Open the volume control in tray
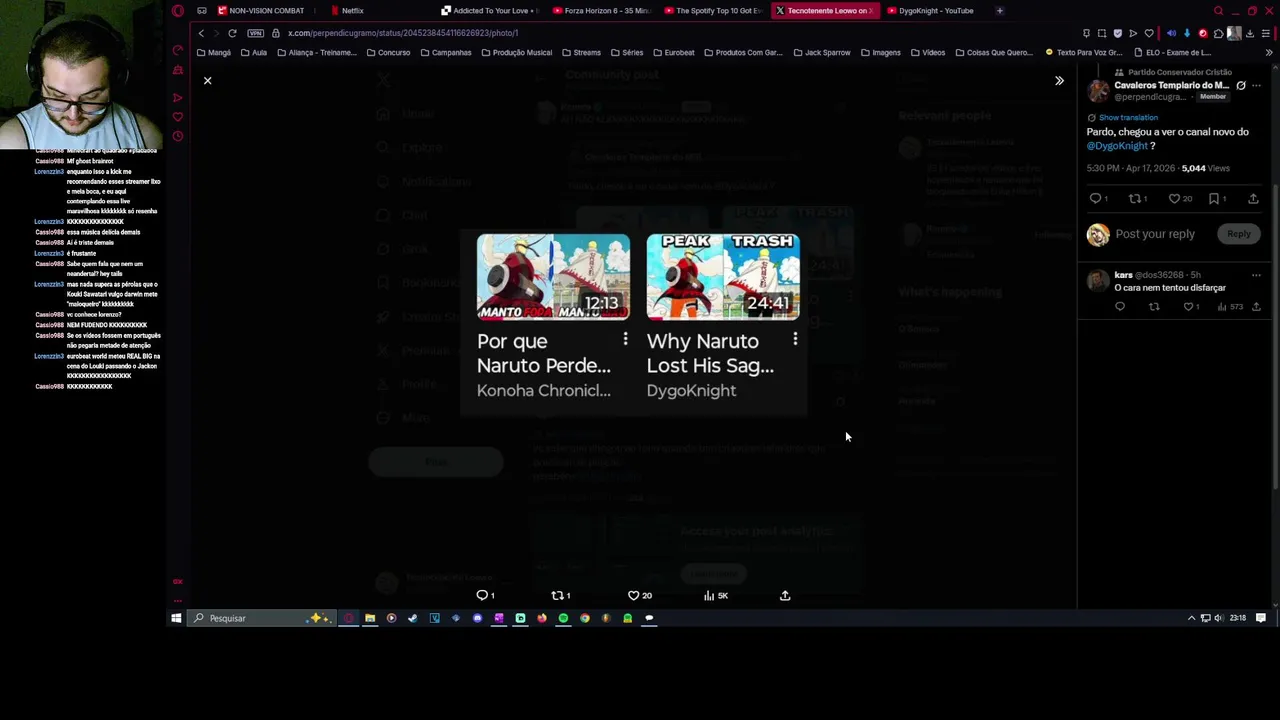Screen dimensions: 1280x720 (x=1218, y=618)
